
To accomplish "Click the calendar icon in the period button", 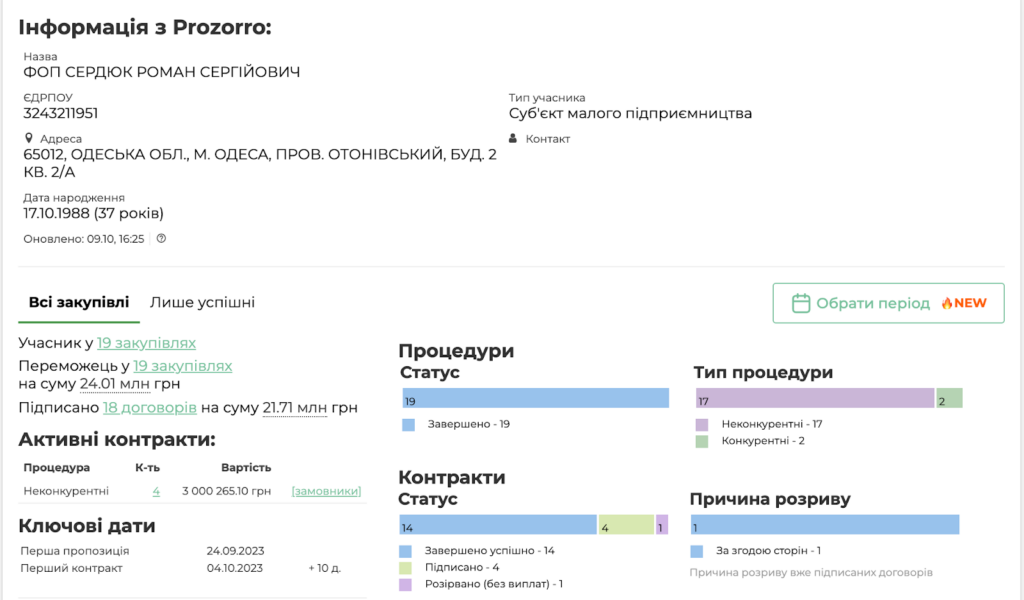I will click(800, 303).
